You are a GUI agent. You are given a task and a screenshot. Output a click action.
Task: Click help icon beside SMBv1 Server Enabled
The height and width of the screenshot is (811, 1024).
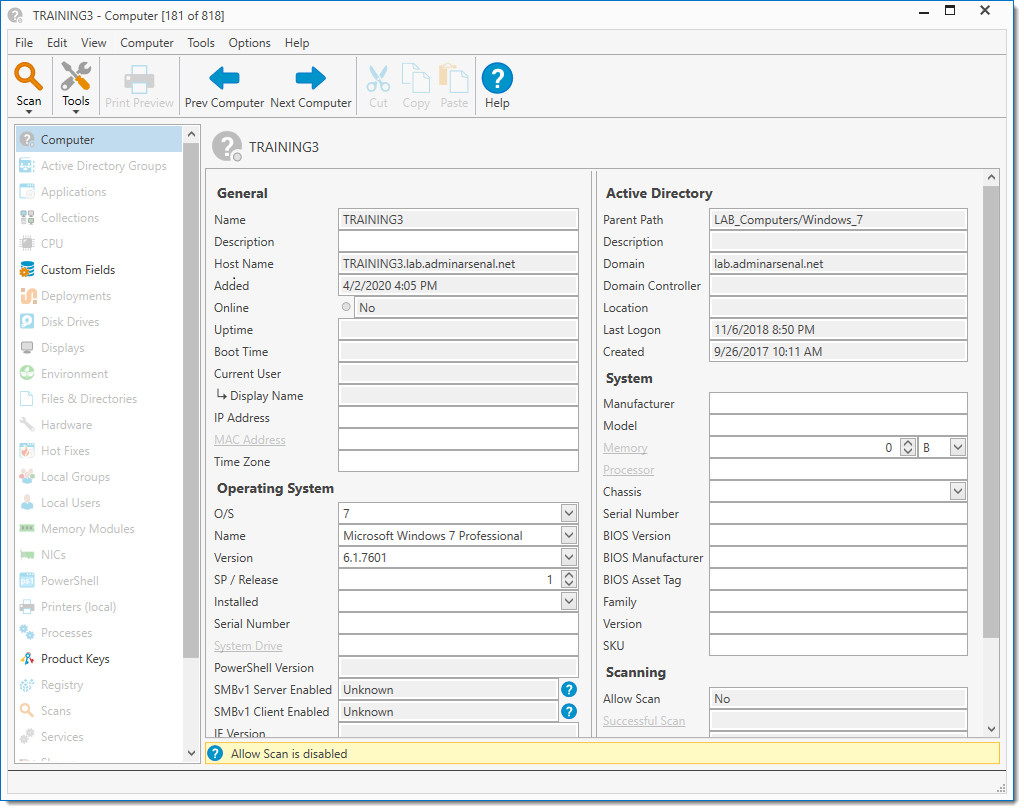(569, 689)
